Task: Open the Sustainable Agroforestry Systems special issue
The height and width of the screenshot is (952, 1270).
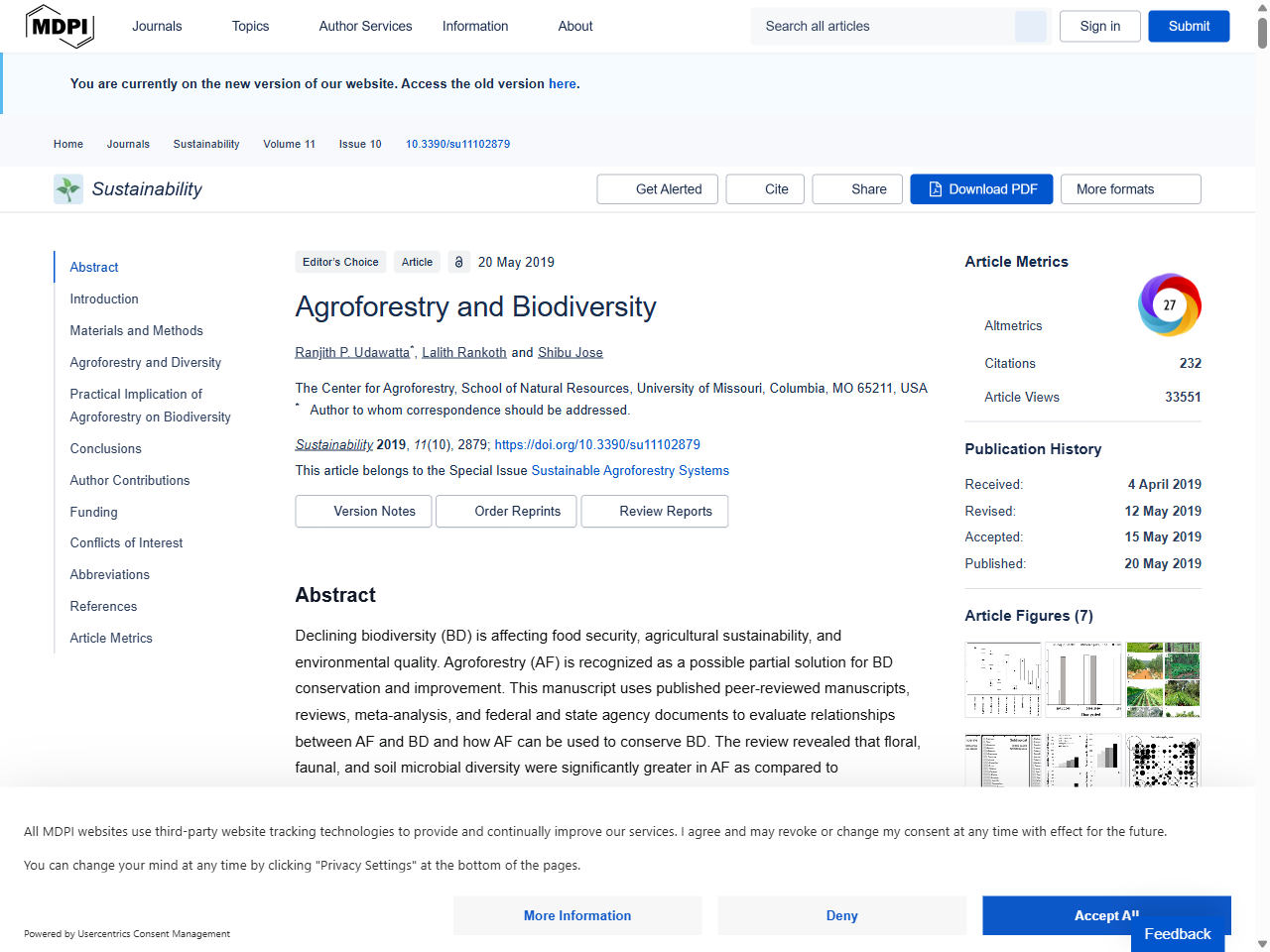Action: (629, 471)
